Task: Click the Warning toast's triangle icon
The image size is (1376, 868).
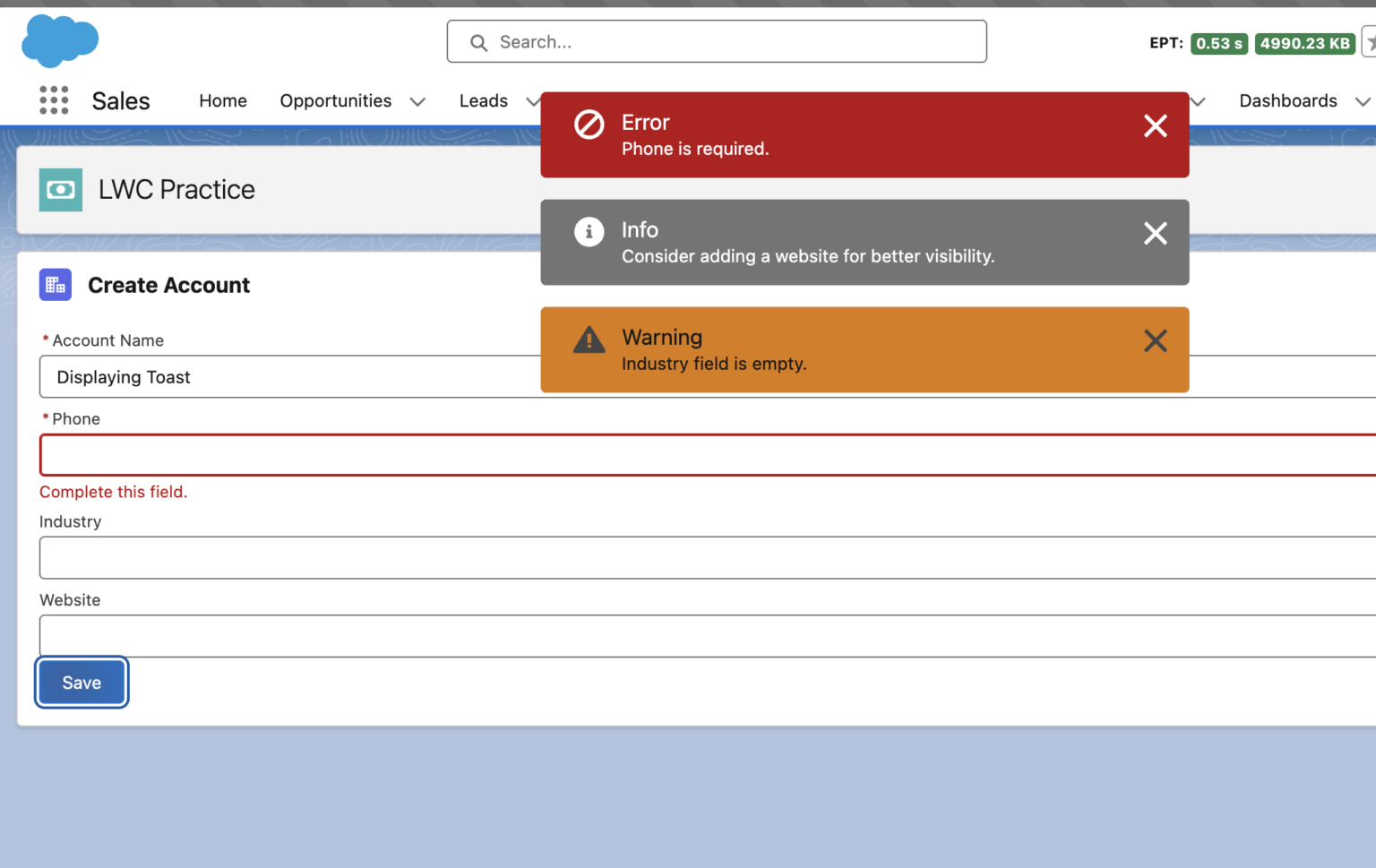Action: click(589, 339)
